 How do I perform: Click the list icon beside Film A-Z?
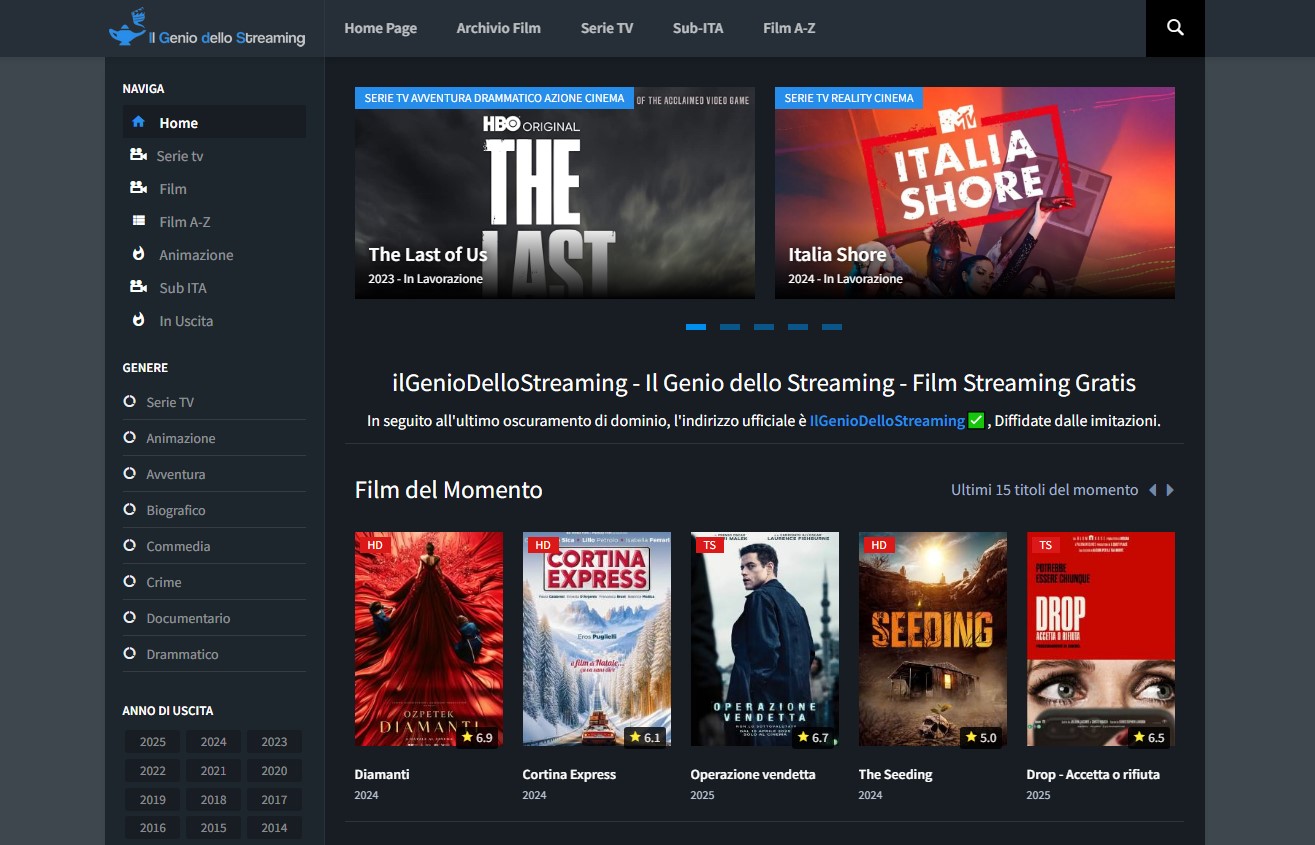point(139,221)
